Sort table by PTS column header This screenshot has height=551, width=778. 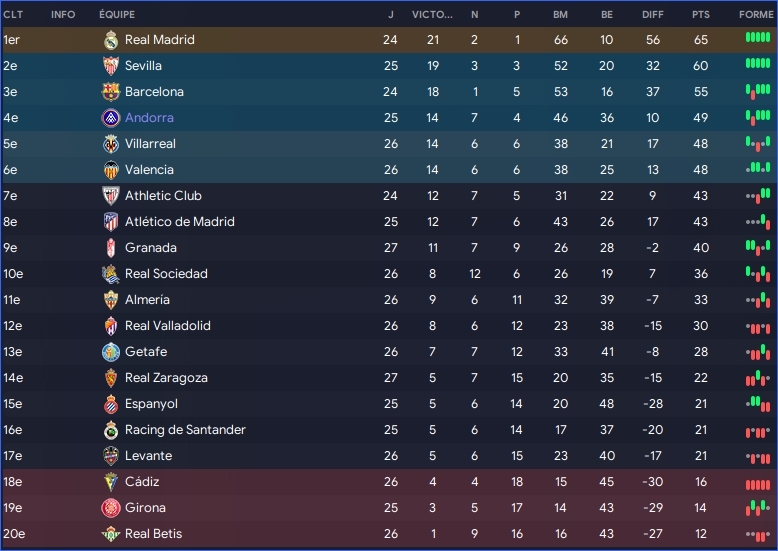point(700,15)
